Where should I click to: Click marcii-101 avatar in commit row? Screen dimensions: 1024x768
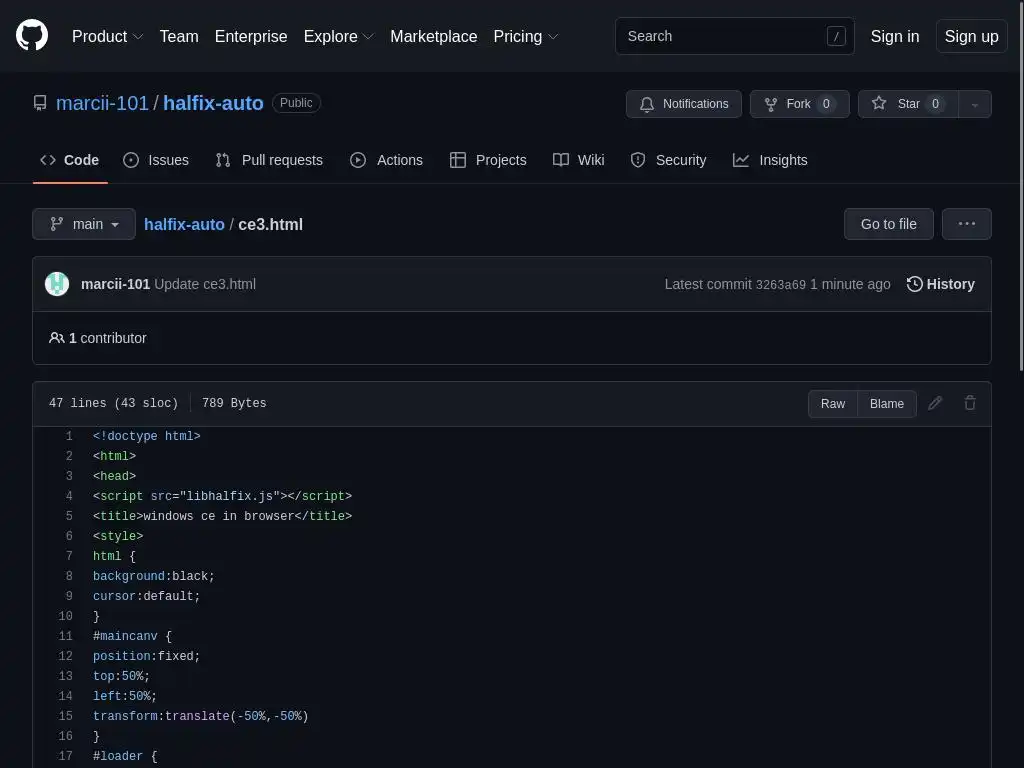pos(57,284)
